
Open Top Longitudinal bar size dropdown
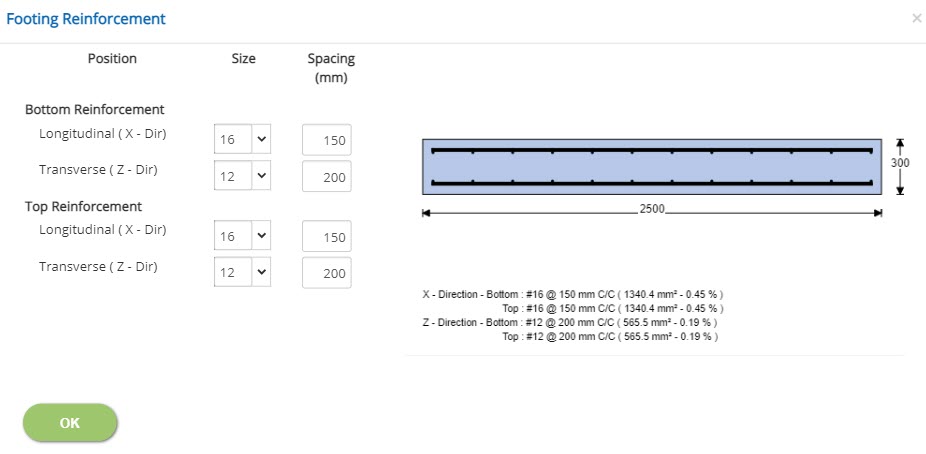[x=242, y=236]
